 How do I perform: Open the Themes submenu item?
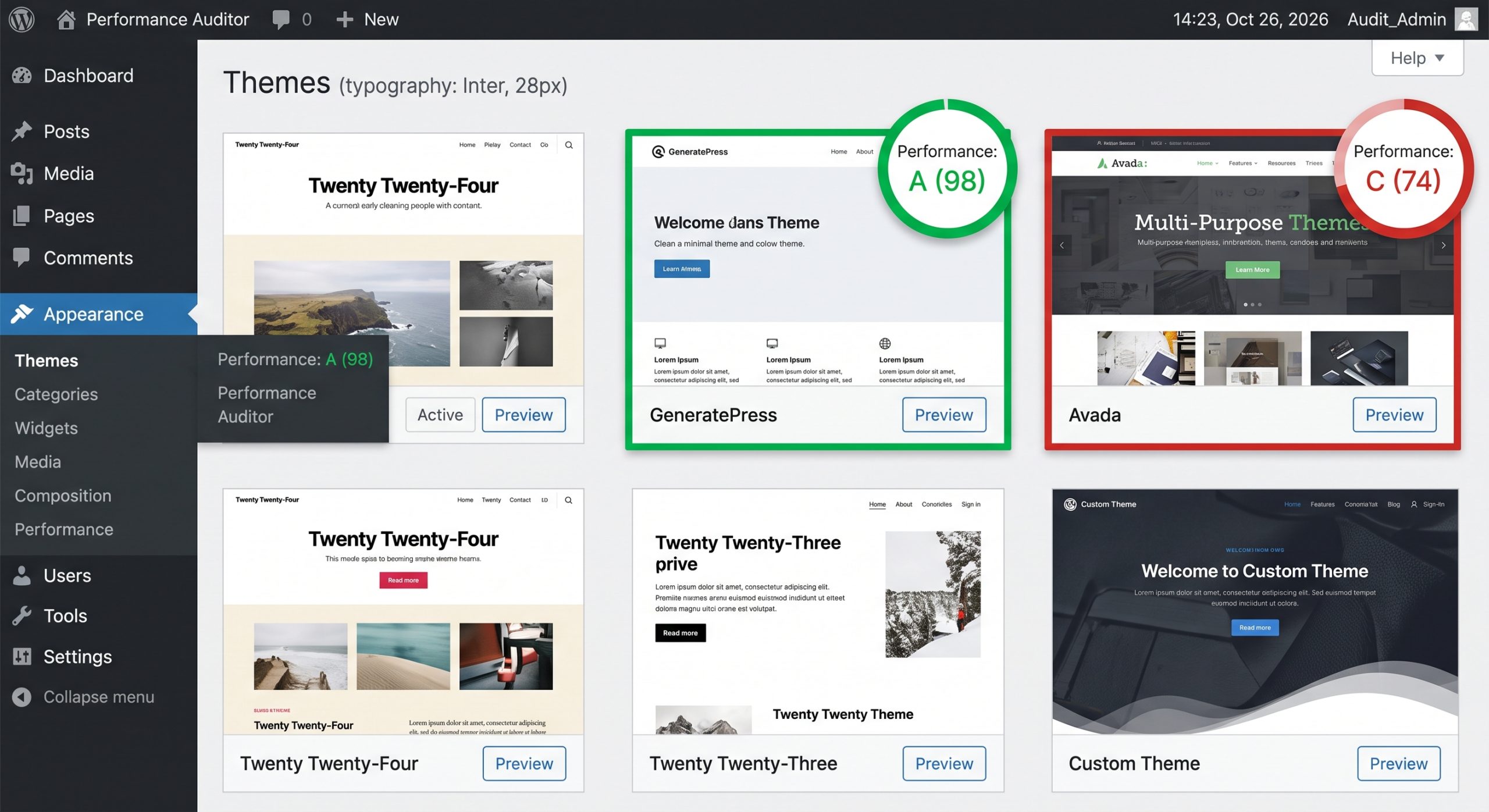pyautogui.click(x=47, y=361)
